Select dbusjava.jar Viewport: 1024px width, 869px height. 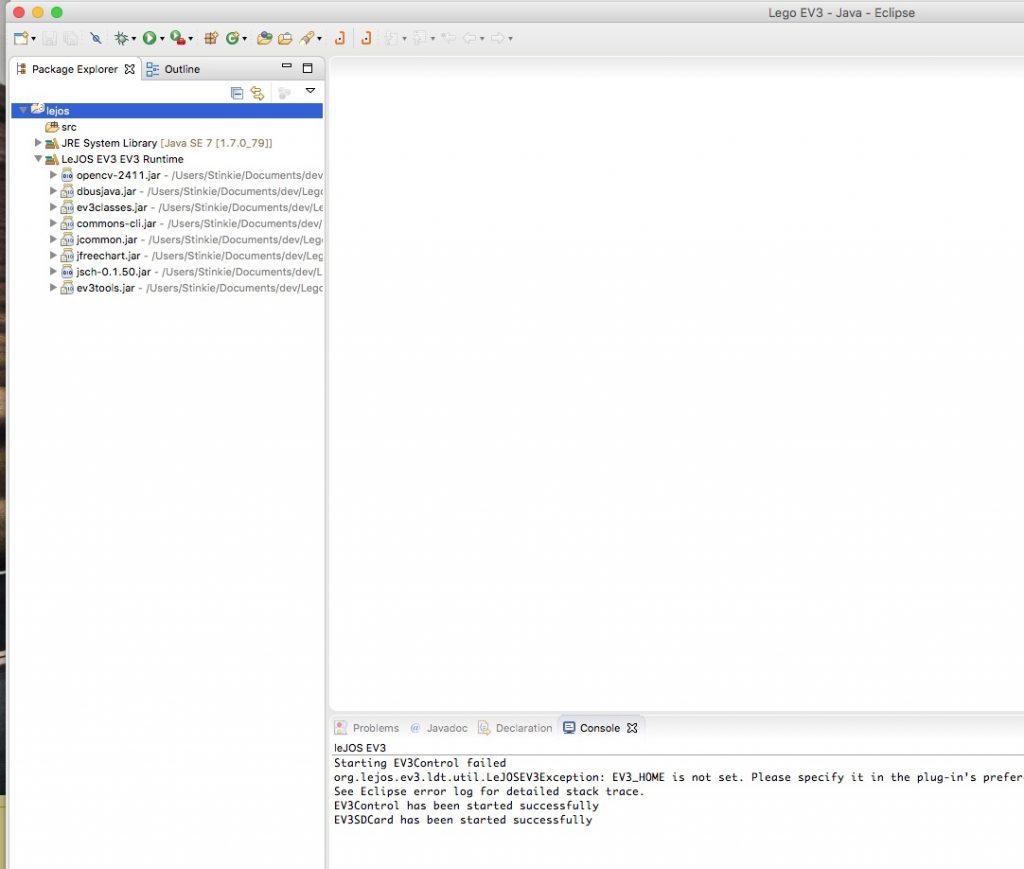106,191
